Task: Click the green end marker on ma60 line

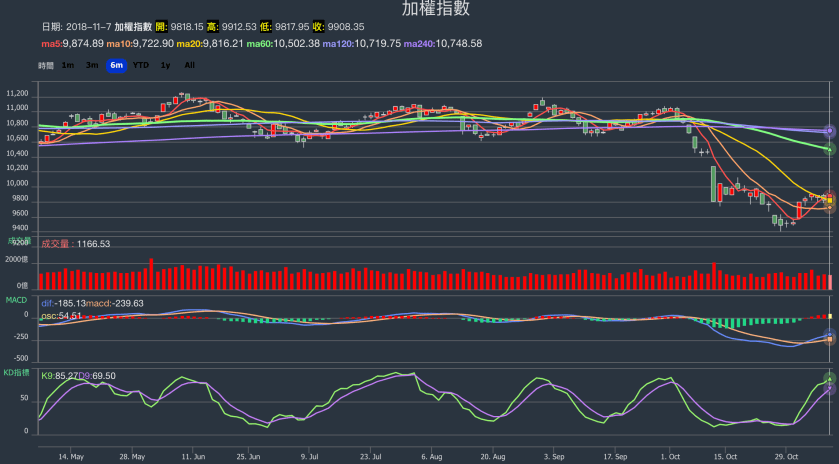Action: [829, 149]
